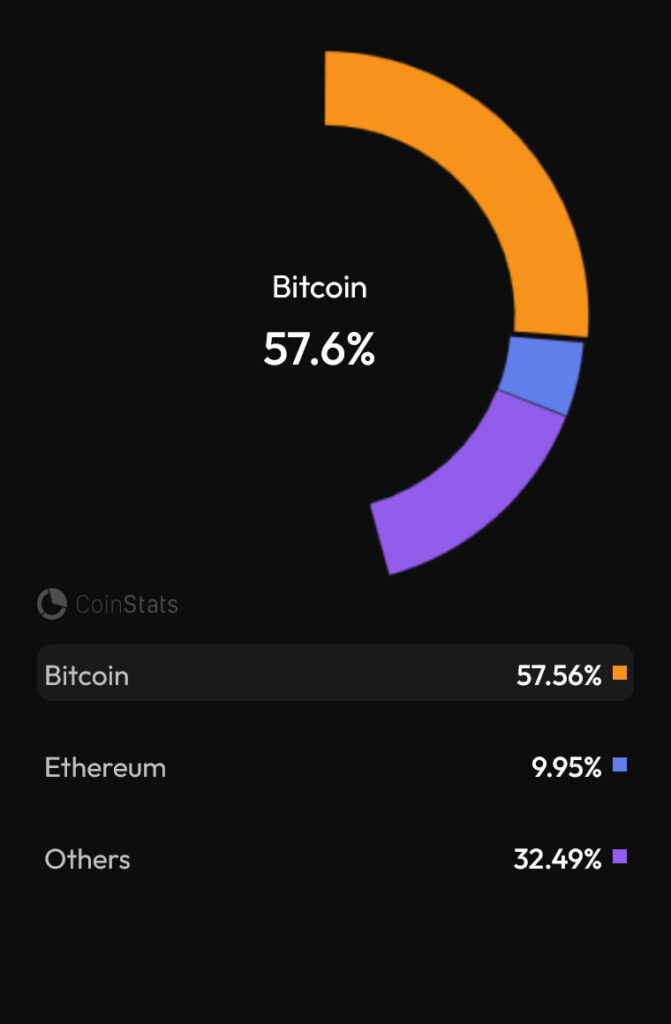Click the 9.95% Ethereum dominance value
This screenshot has height=1024, width=671.
pyautogui.click(x=566, y=767)
